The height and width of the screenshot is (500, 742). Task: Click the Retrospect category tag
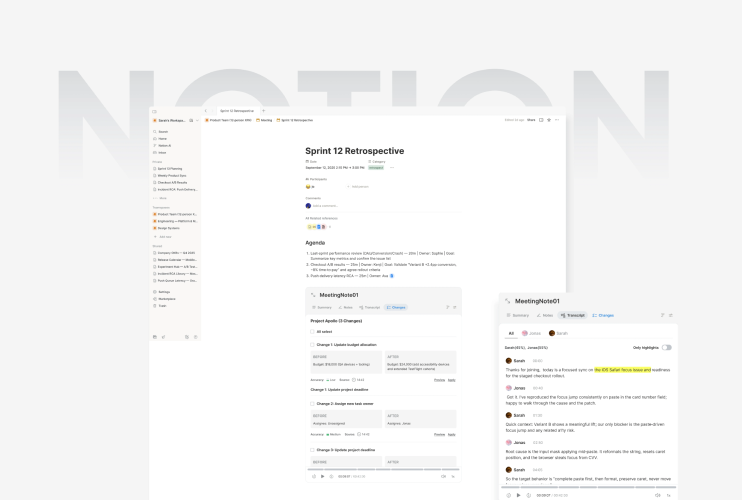(x=376, y=168)
